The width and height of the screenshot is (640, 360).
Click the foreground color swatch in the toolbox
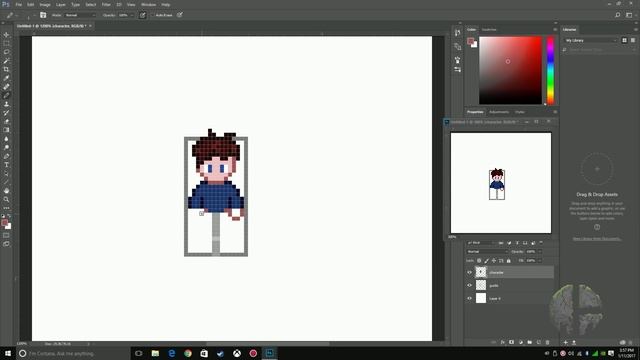(4, 223)
